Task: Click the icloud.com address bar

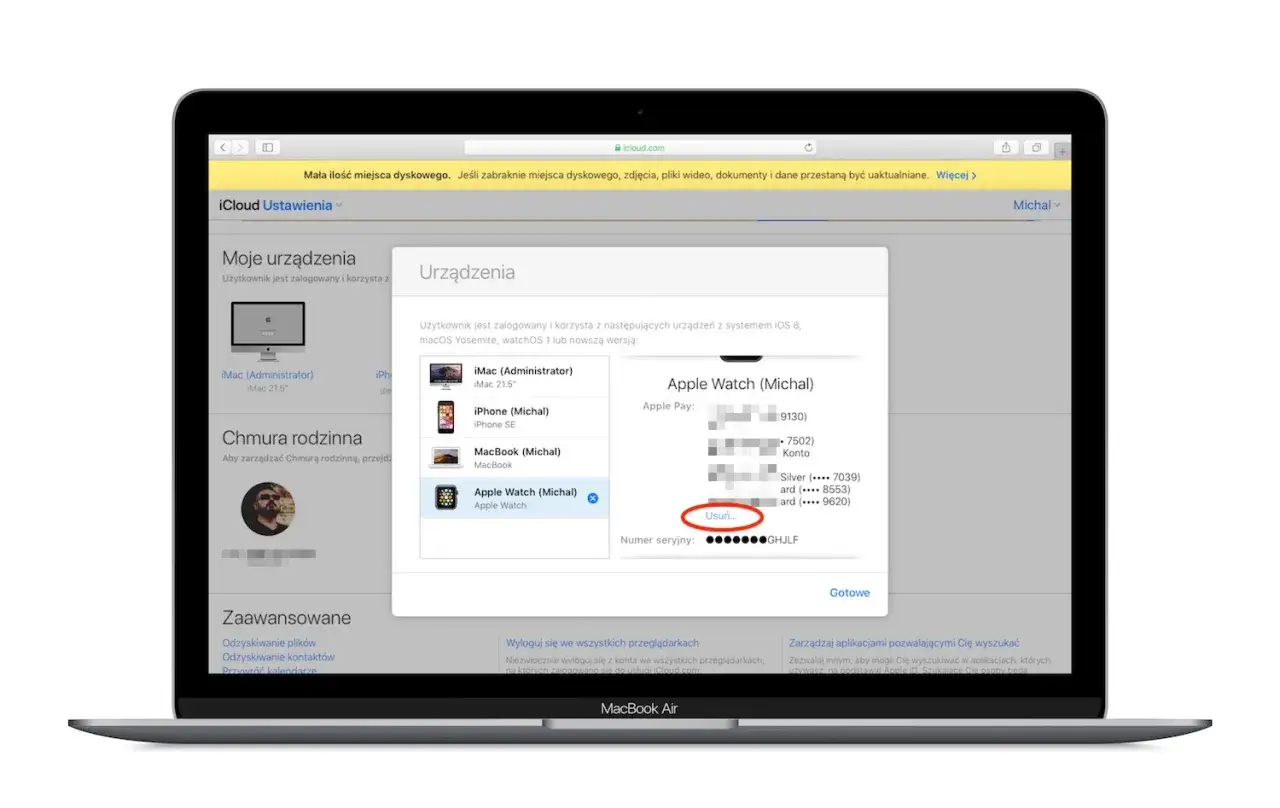Action: coord(640,148)
